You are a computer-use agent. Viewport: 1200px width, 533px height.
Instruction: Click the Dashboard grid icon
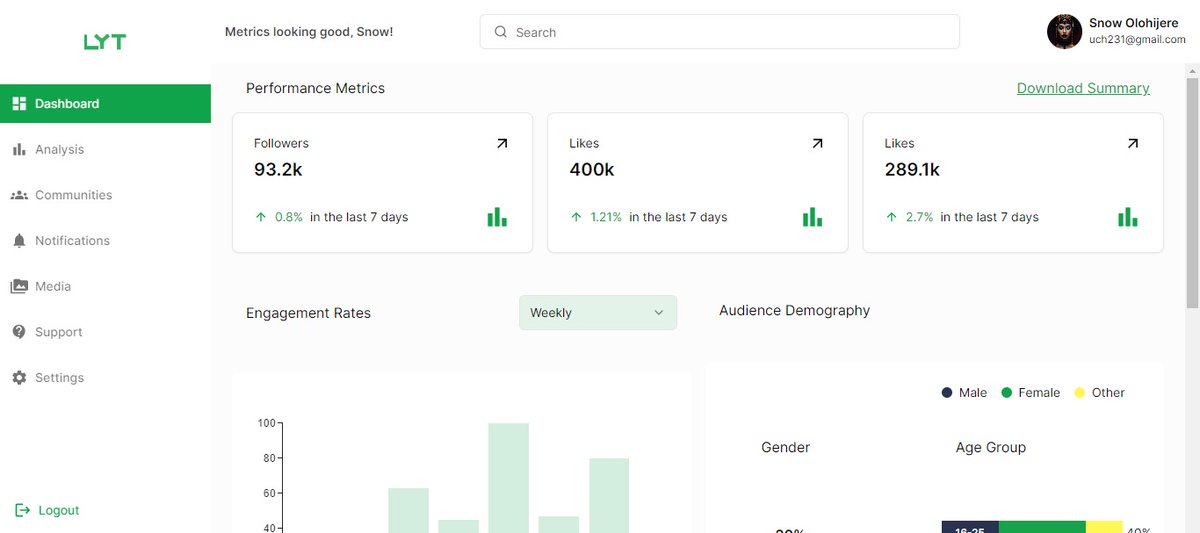coord(19,104)
